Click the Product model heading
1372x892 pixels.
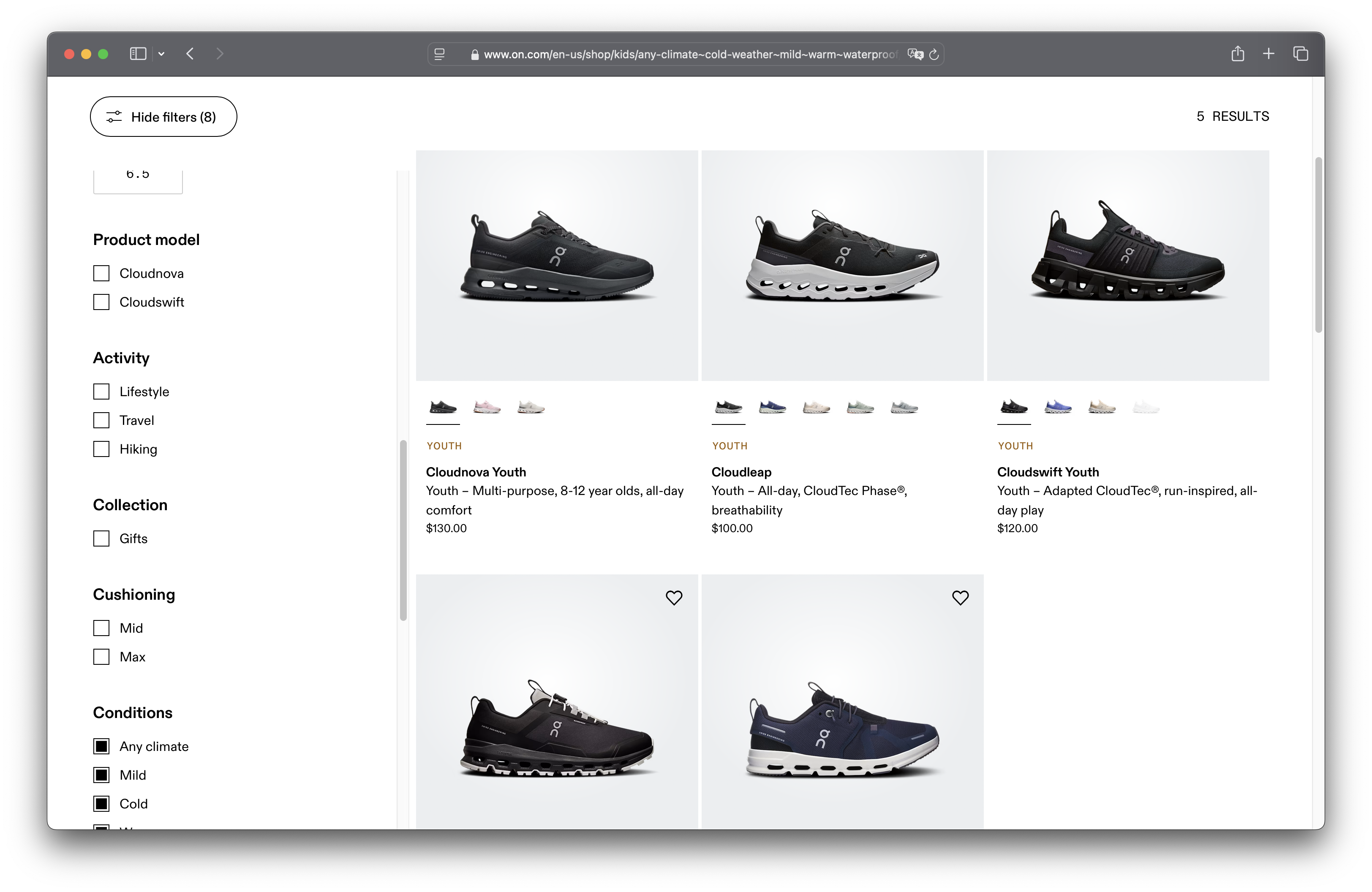point(147,240)
